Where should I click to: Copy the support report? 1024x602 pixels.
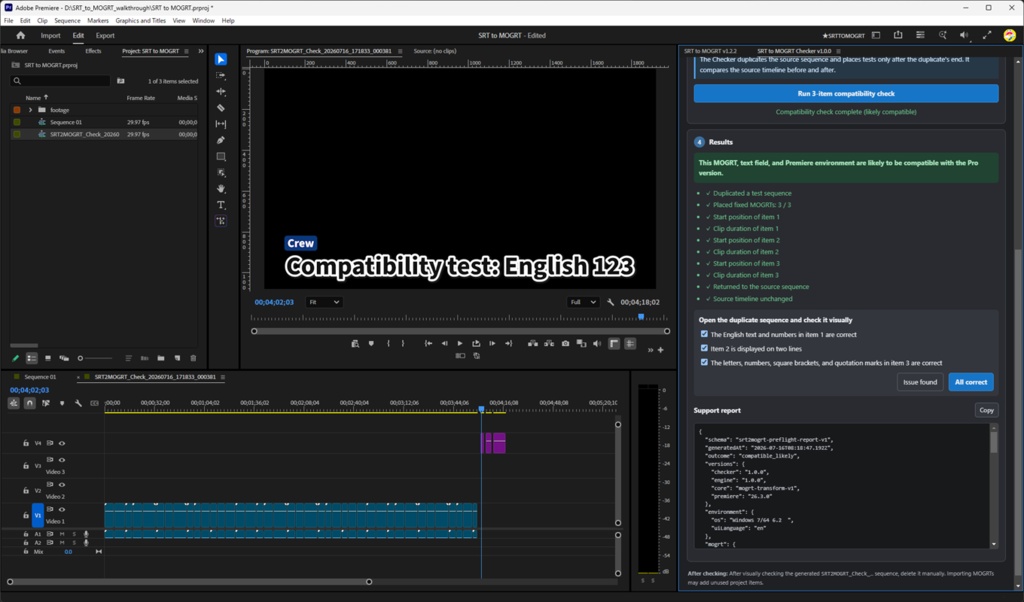[986, 410]
